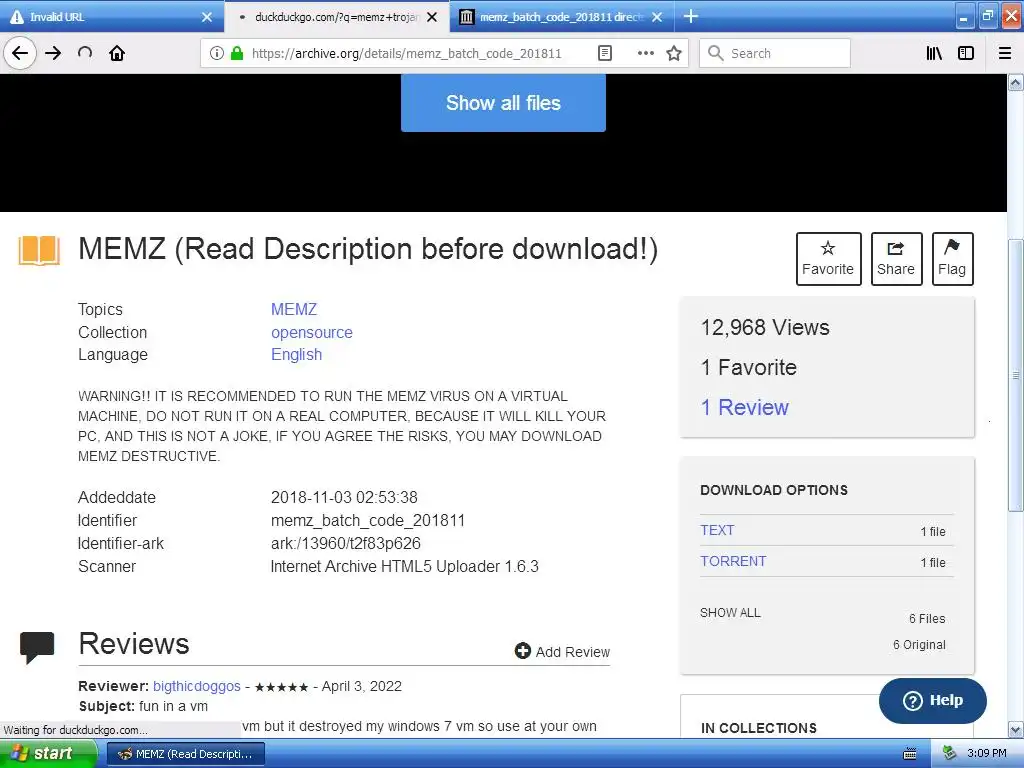Open the browser home page

click(117, 53)
